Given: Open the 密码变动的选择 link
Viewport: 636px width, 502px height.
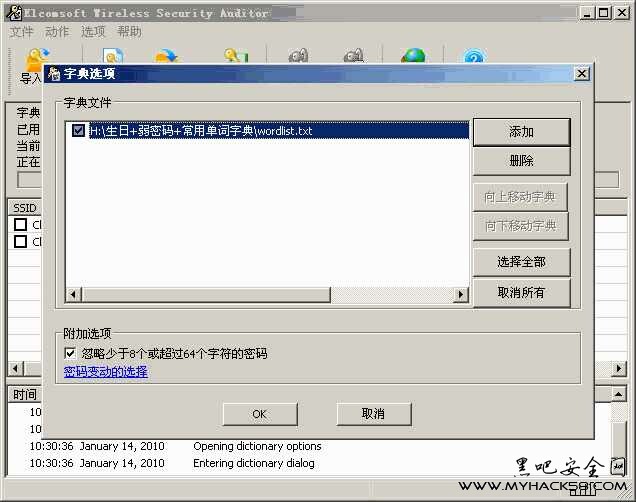Looking at the screenshot, I should pyautogui.click(x=105, y=371).
